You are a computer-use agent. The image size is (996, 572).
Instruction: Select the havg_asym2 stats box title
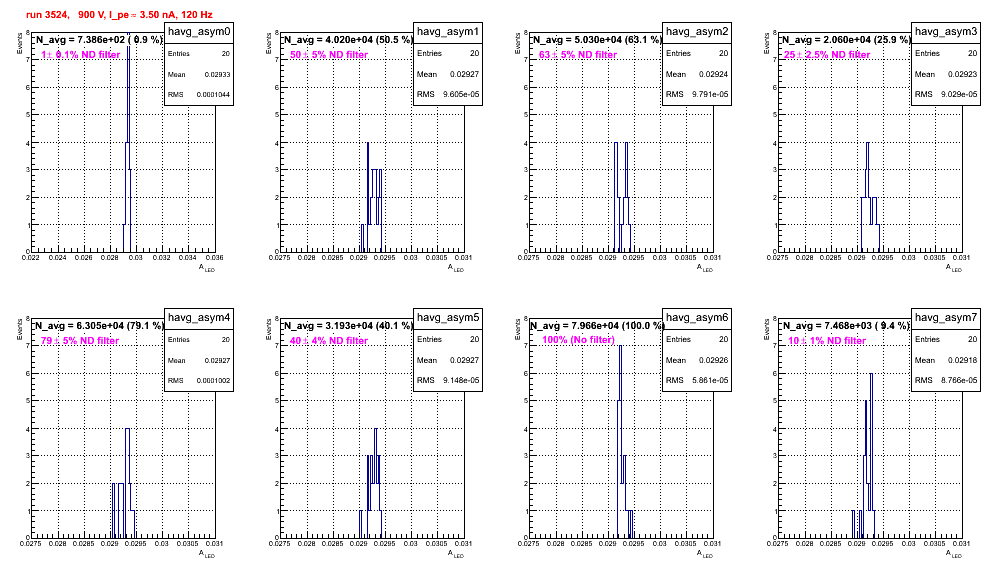tap(697, 32)
